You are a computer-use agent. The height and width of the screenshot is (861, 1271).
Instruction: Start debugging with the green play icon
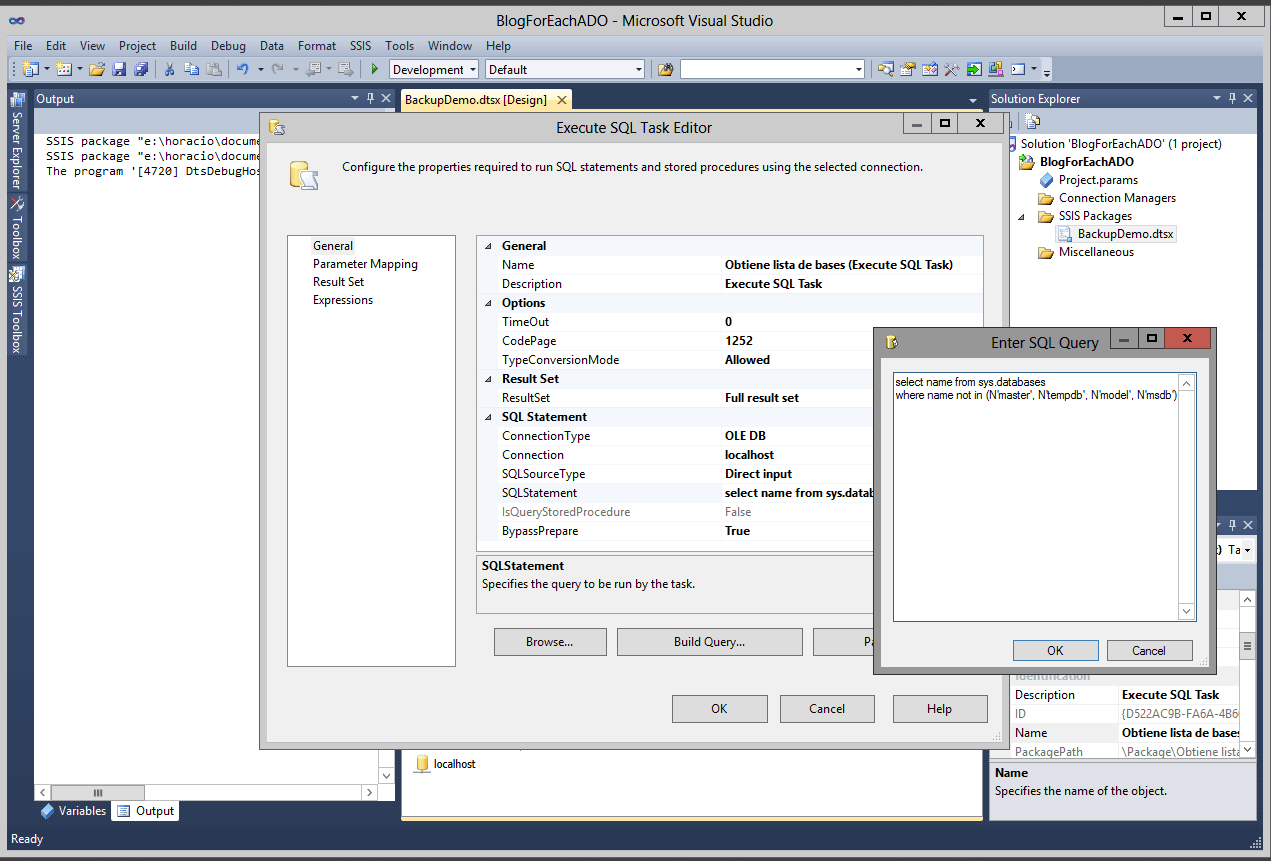pyautogui.click(x=374, y=69)
